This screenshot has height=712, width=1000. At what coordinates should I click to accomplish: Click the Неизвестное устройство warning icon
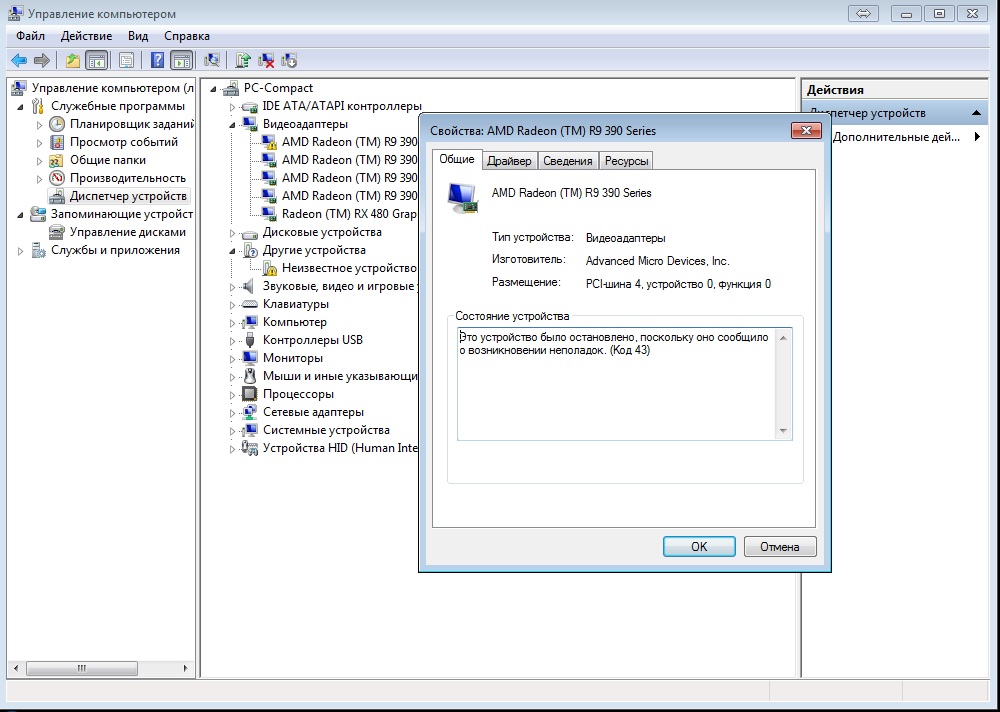click(x=269, y=268)
